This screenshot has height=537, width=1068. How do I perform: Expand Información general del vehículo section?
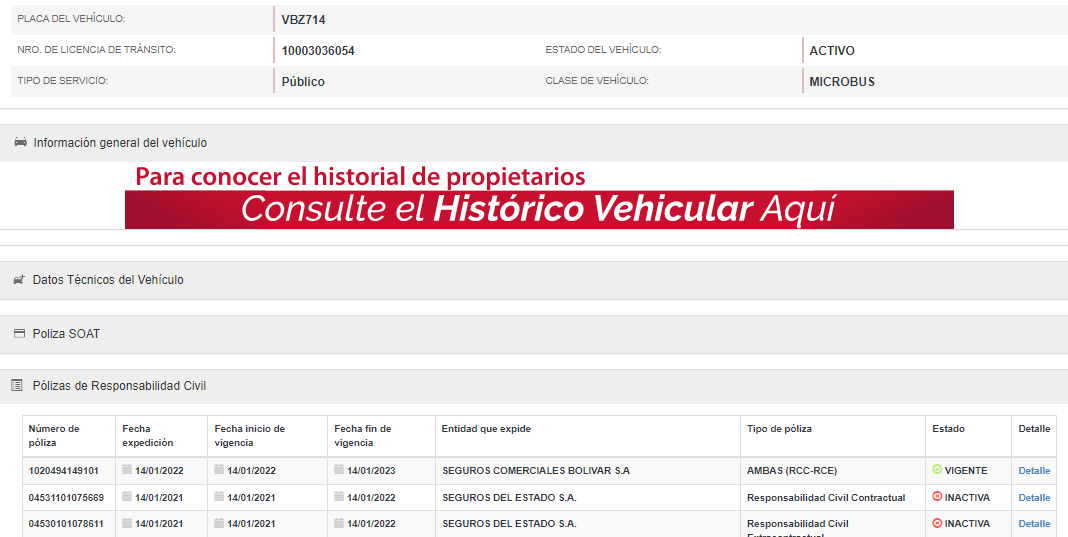(120, 143)
